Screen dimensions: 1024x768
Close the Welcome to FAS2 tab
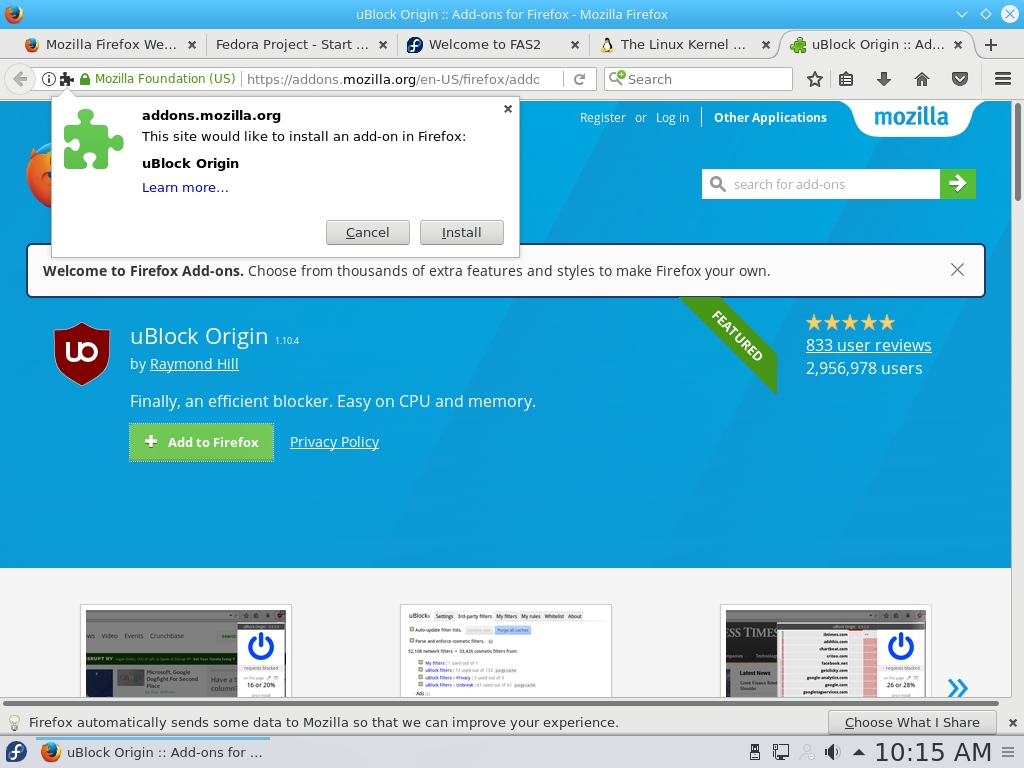click(x=575, y=45)
